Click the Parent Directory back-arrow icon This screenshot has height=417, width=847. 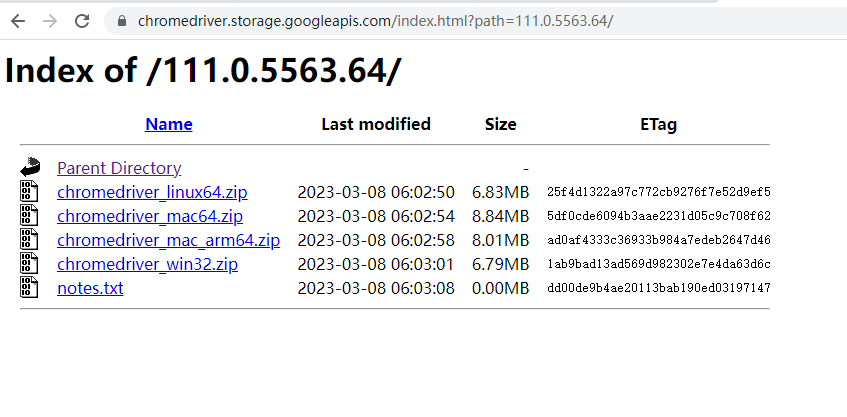coord(30,167)
